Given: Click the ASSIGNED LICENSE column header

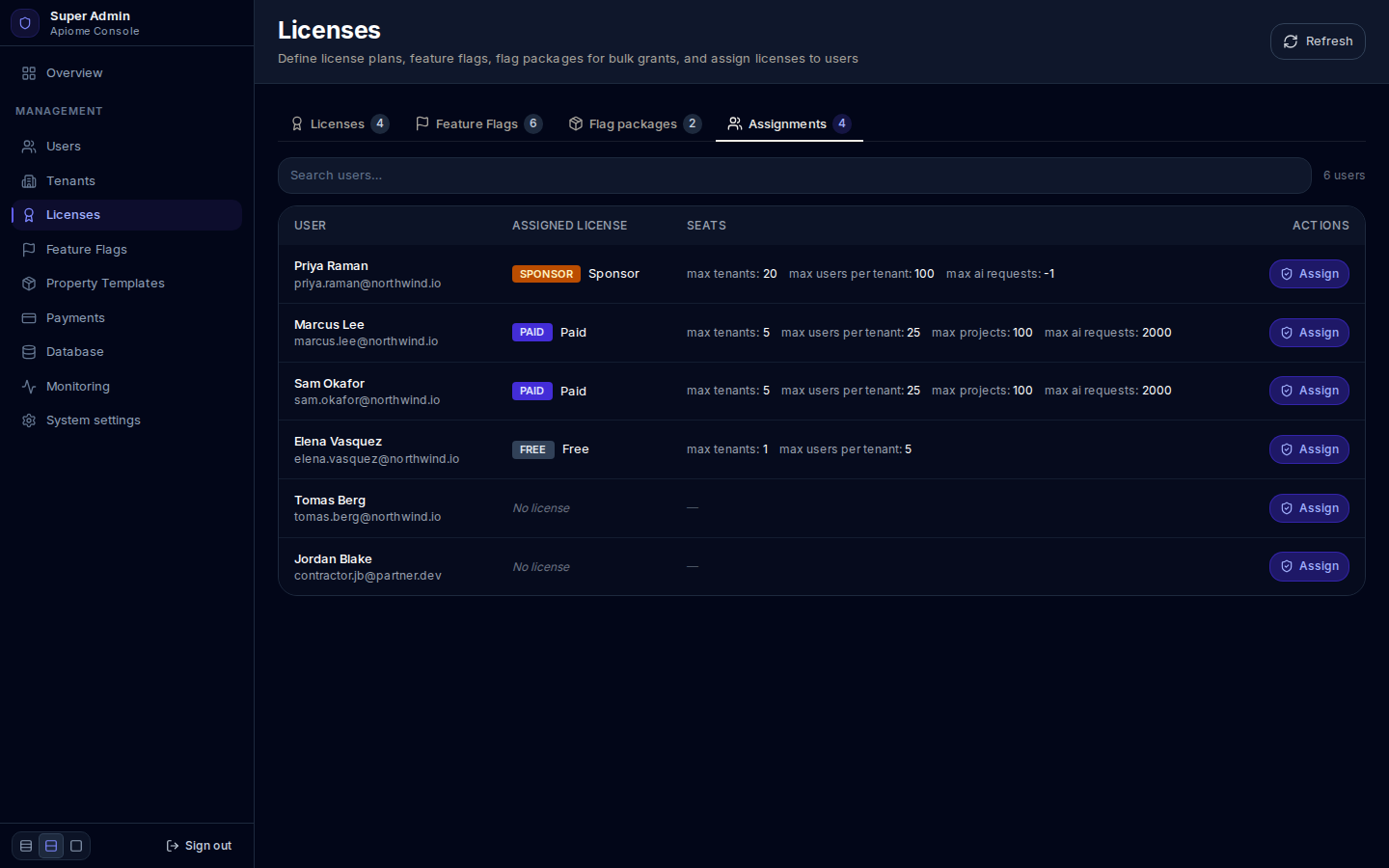Looking at the screenshot, I should tap(570, 226).
